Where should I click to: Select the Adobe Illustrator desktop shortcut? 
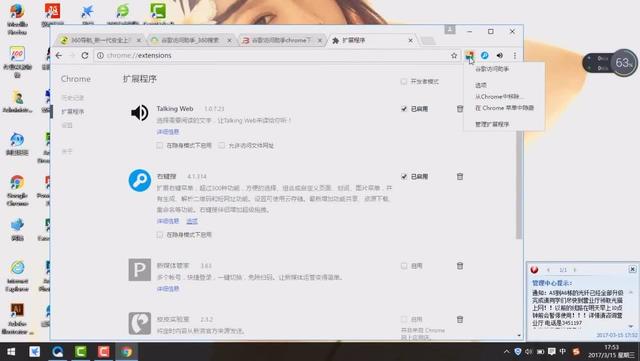[x=17, y=319]
